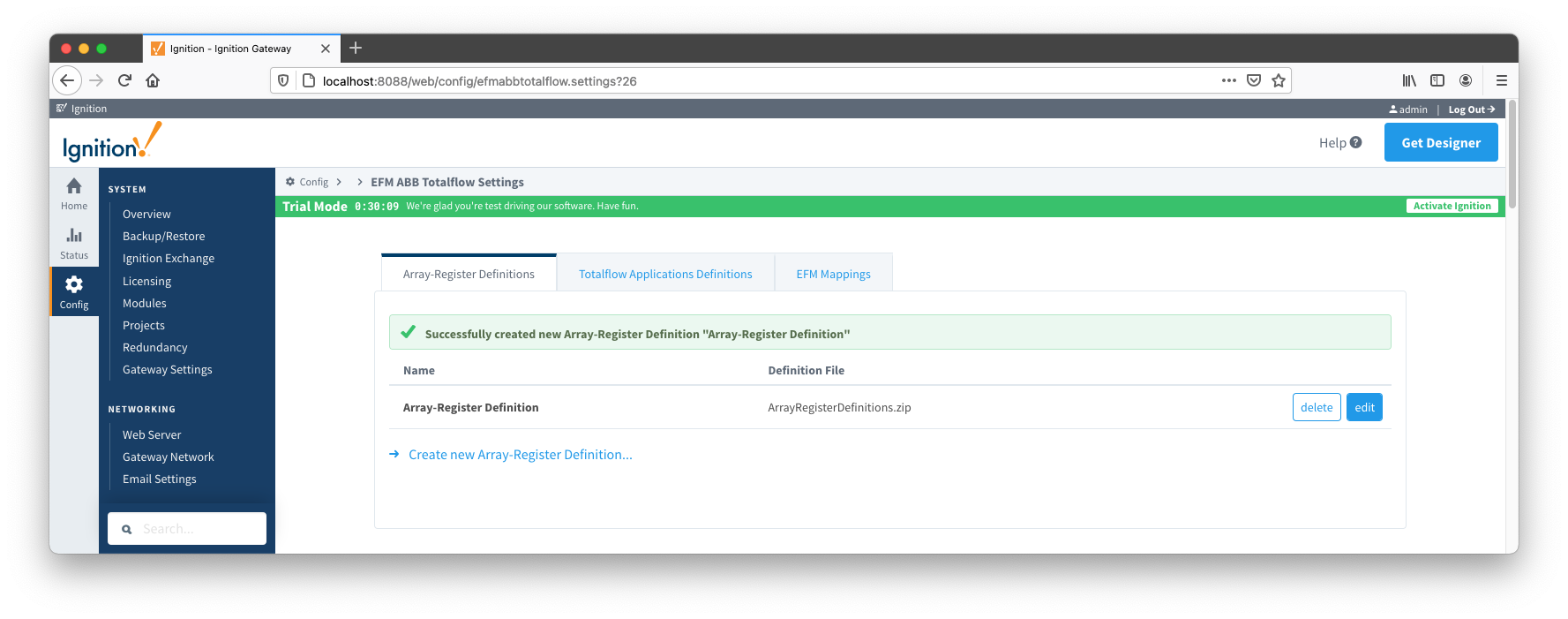This screenshot has width=1568, height=619.
Task: Open the Config gear section
Action: pyautogui.click(x=74, y=291)
